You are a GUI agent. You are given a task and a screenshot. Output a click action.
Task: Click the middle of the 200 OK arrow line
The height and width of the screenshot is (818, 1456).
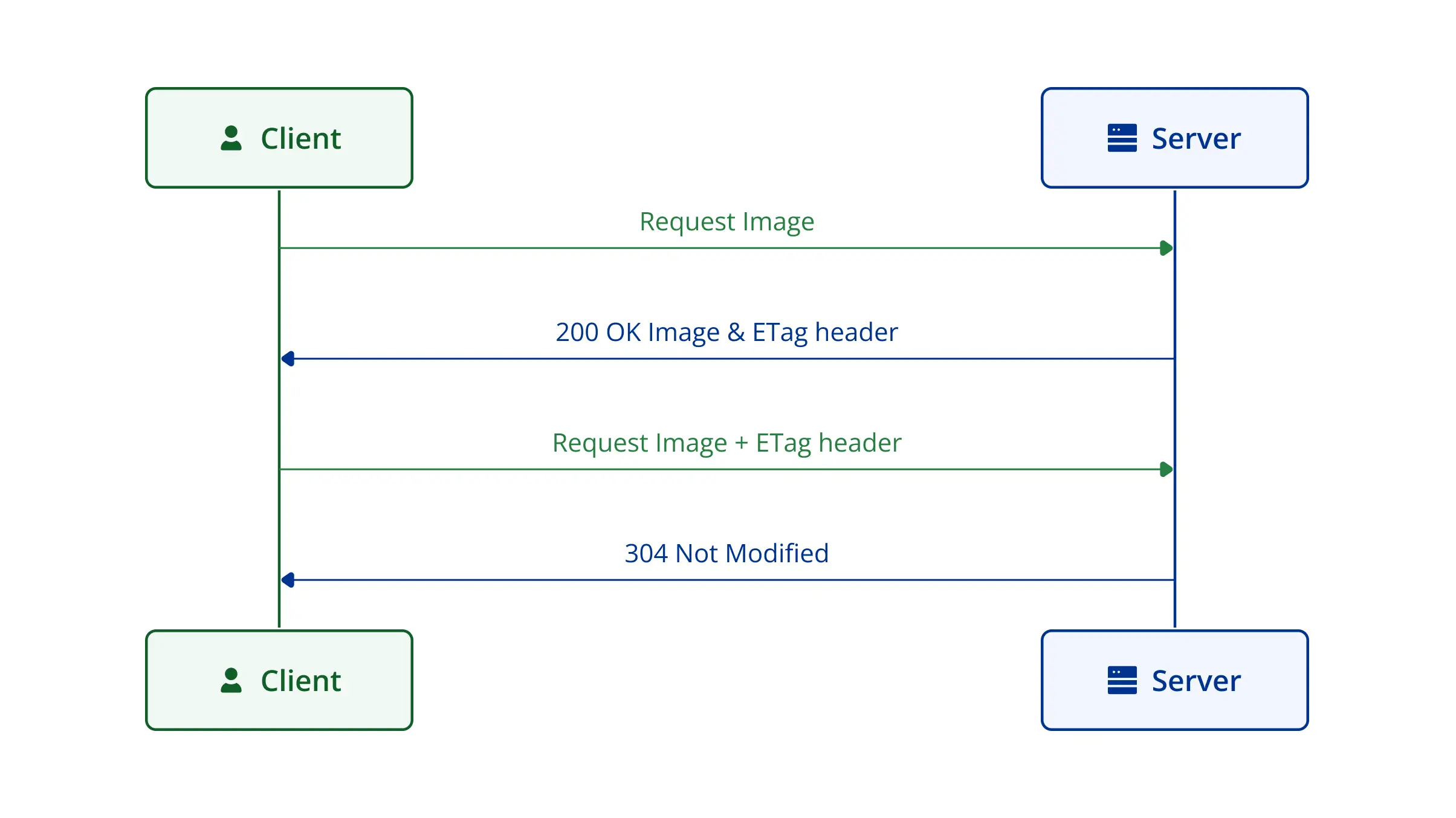pos(726,359)
